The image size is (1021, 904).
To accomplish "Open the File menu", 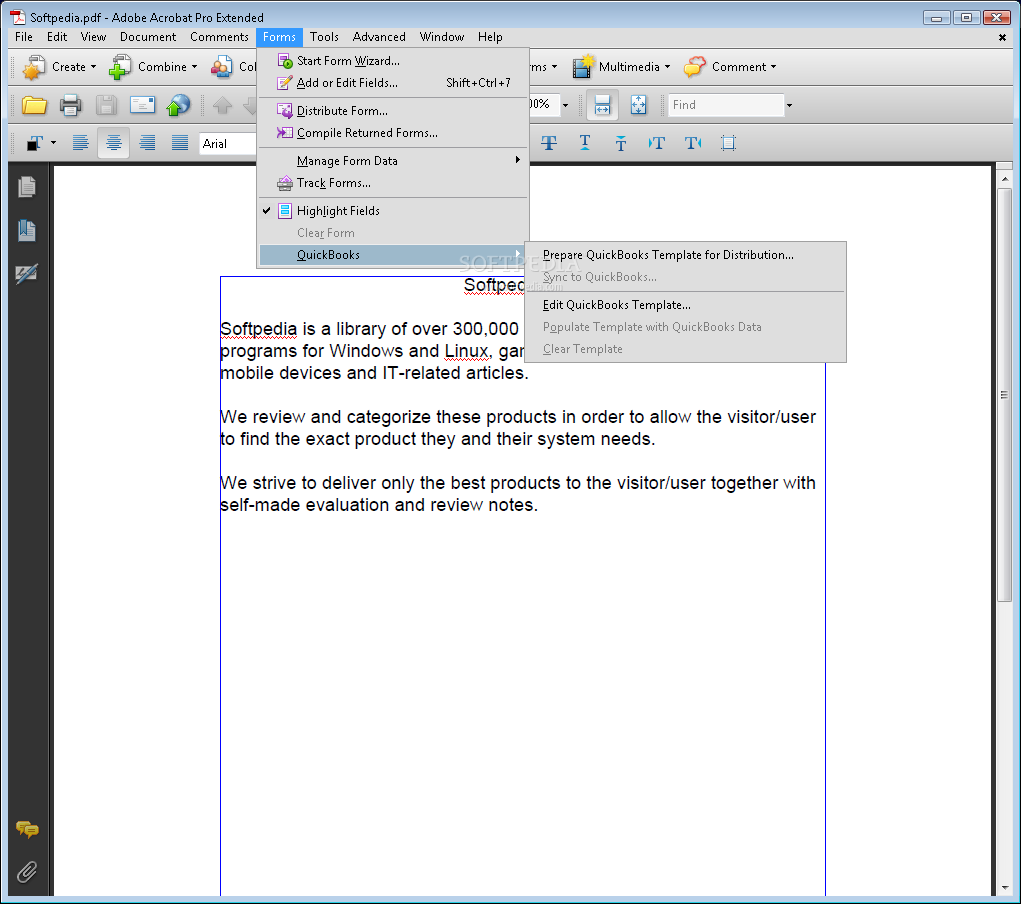I will 23,37.
